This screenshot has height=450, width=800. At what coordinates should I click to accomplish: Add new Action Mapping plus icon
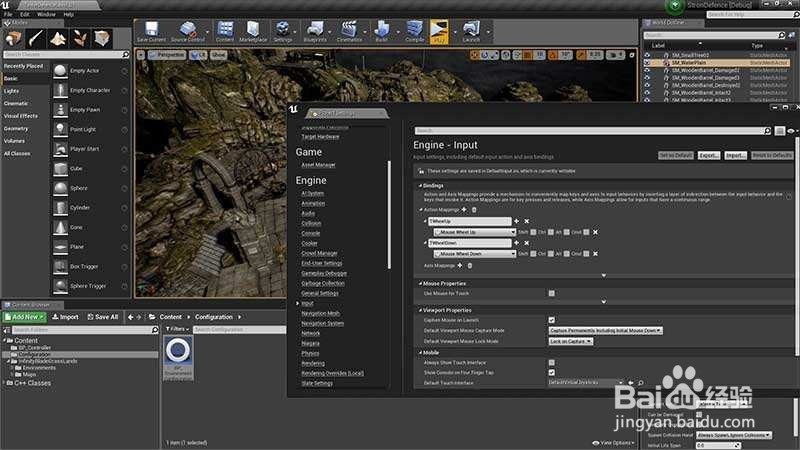pyautogui.click(x=464, y=210)
